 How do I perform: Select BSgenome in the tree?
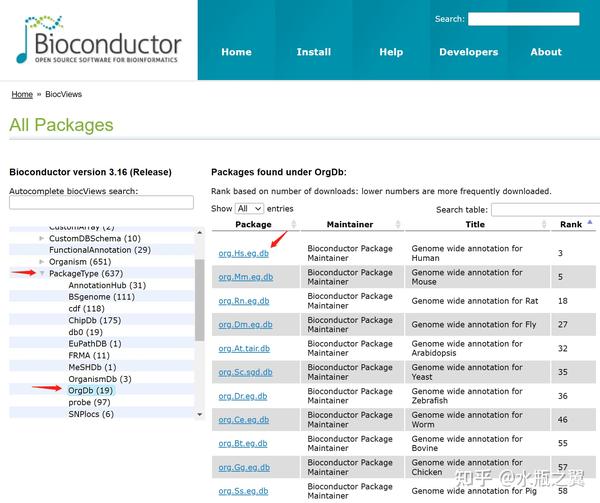(101, 297)
